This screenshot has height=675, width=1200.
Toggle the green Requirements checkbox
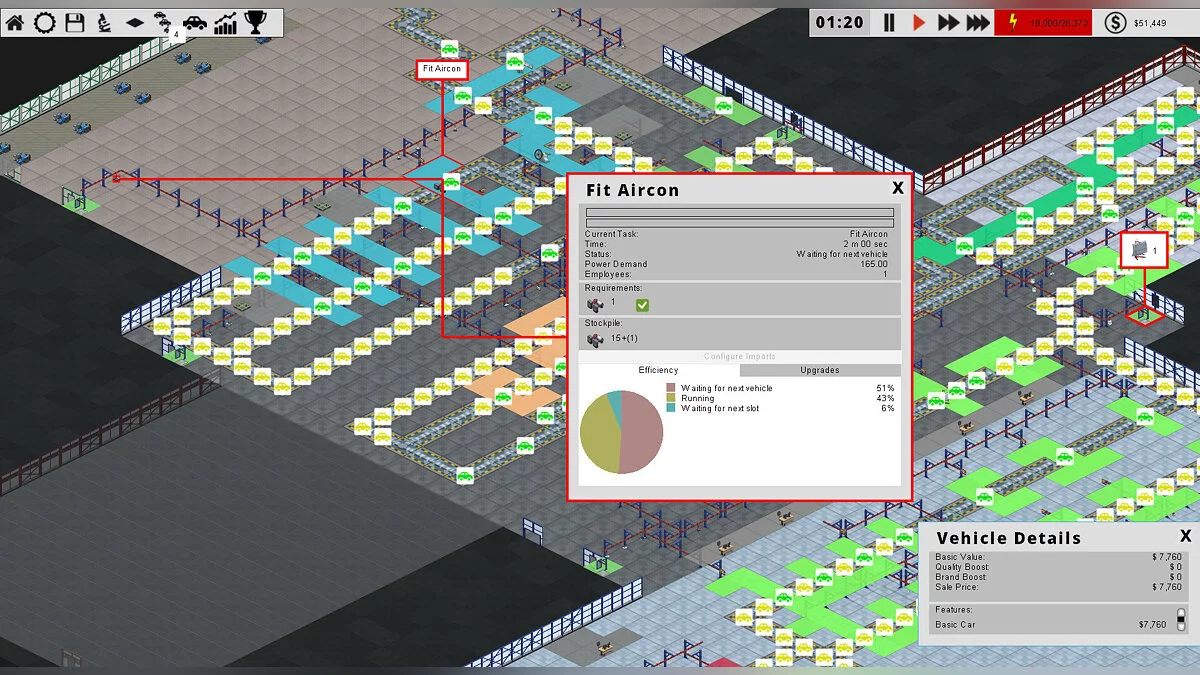642,305
